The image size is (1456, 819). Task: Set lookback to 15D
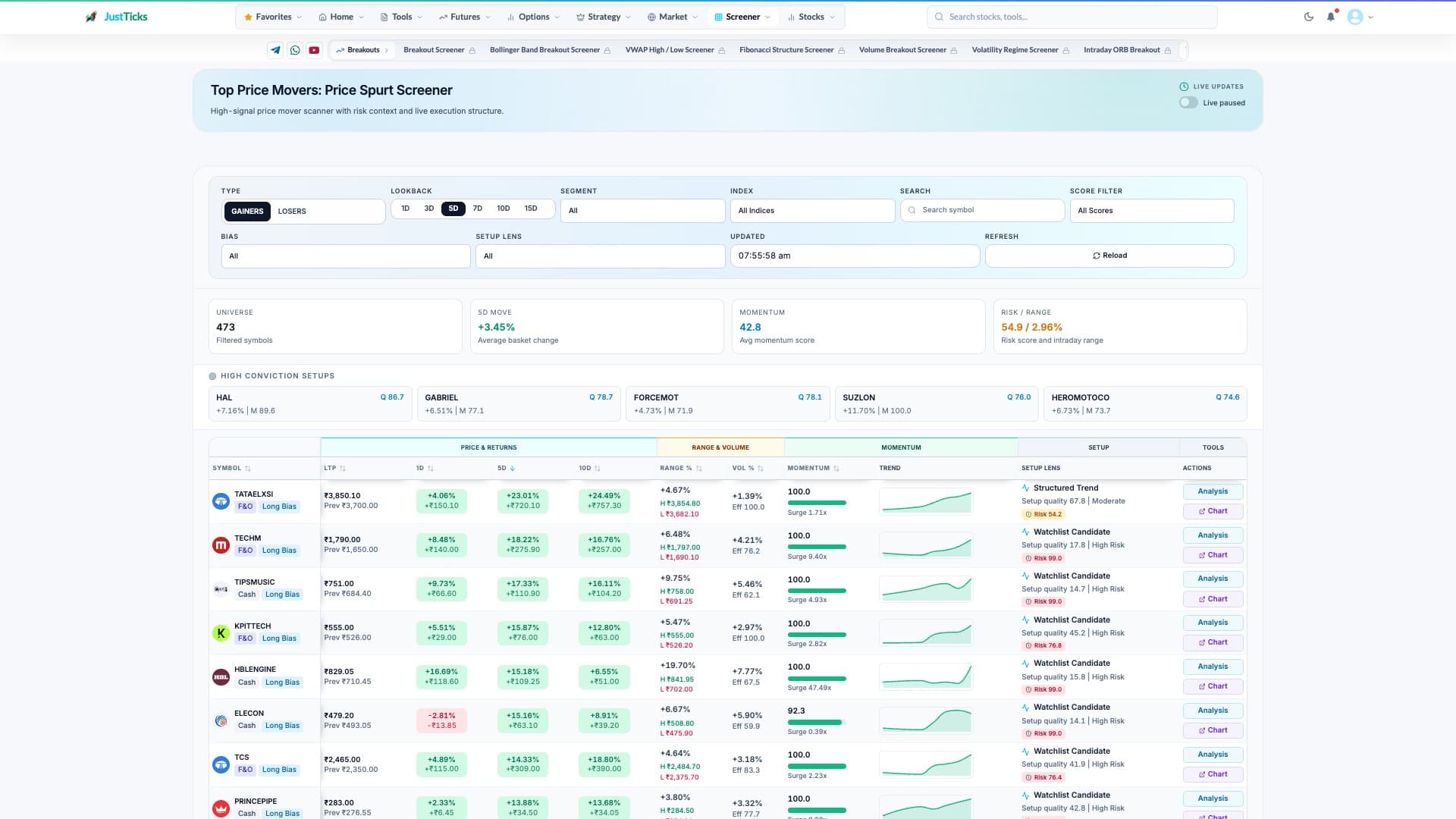[531, 209]
